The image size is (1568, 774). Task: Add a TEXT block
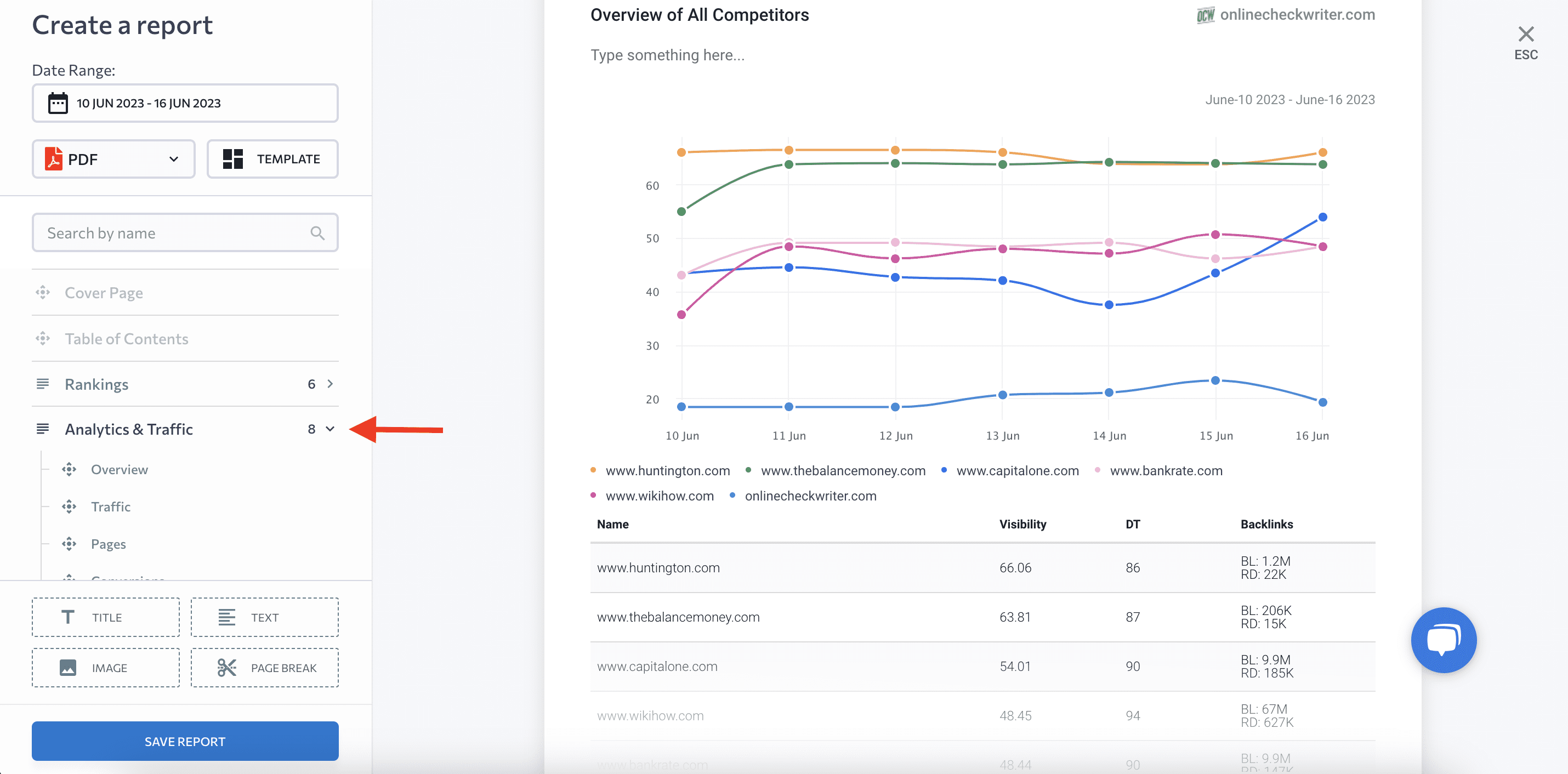[265, 617]
